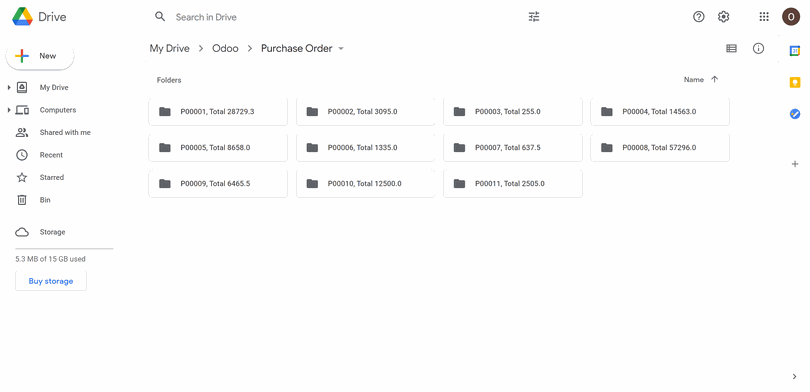Hide the side panel chevron
The image size is (810, 392).
(x=795, y=377)
